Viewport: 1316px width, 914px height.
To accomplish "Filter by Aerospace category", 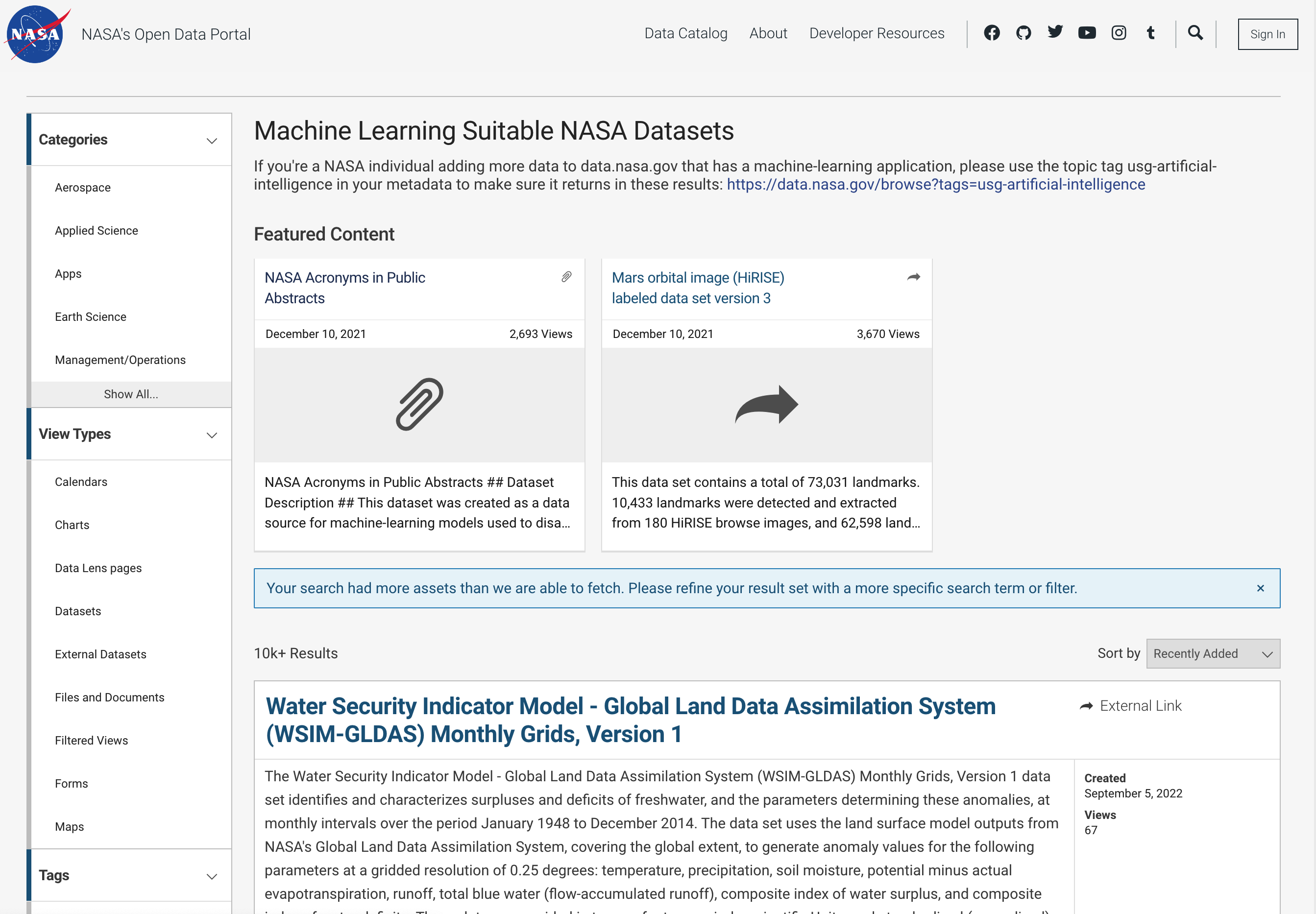I will 82,187.
